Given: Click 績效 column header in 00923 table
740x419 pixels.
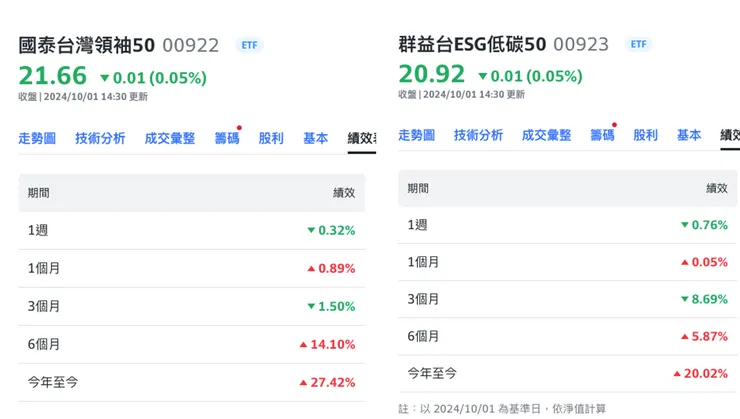Looking at the screenshot, I should click(x=717, y=189).
